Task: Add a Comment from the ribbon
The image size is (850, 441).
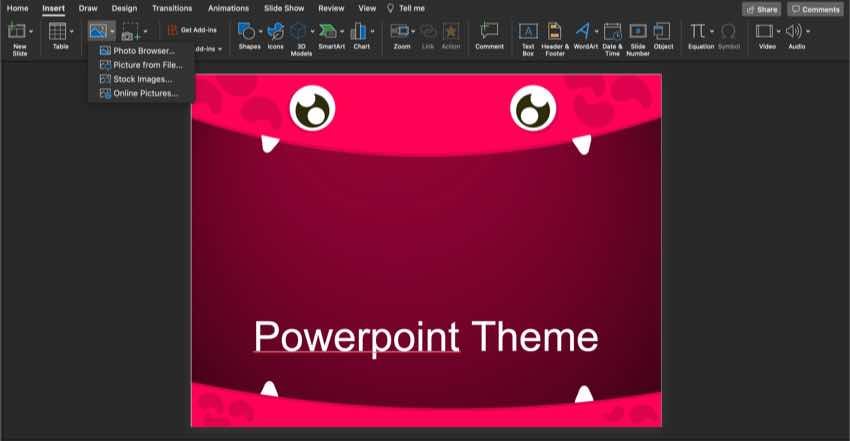Action: click(489, 31)
